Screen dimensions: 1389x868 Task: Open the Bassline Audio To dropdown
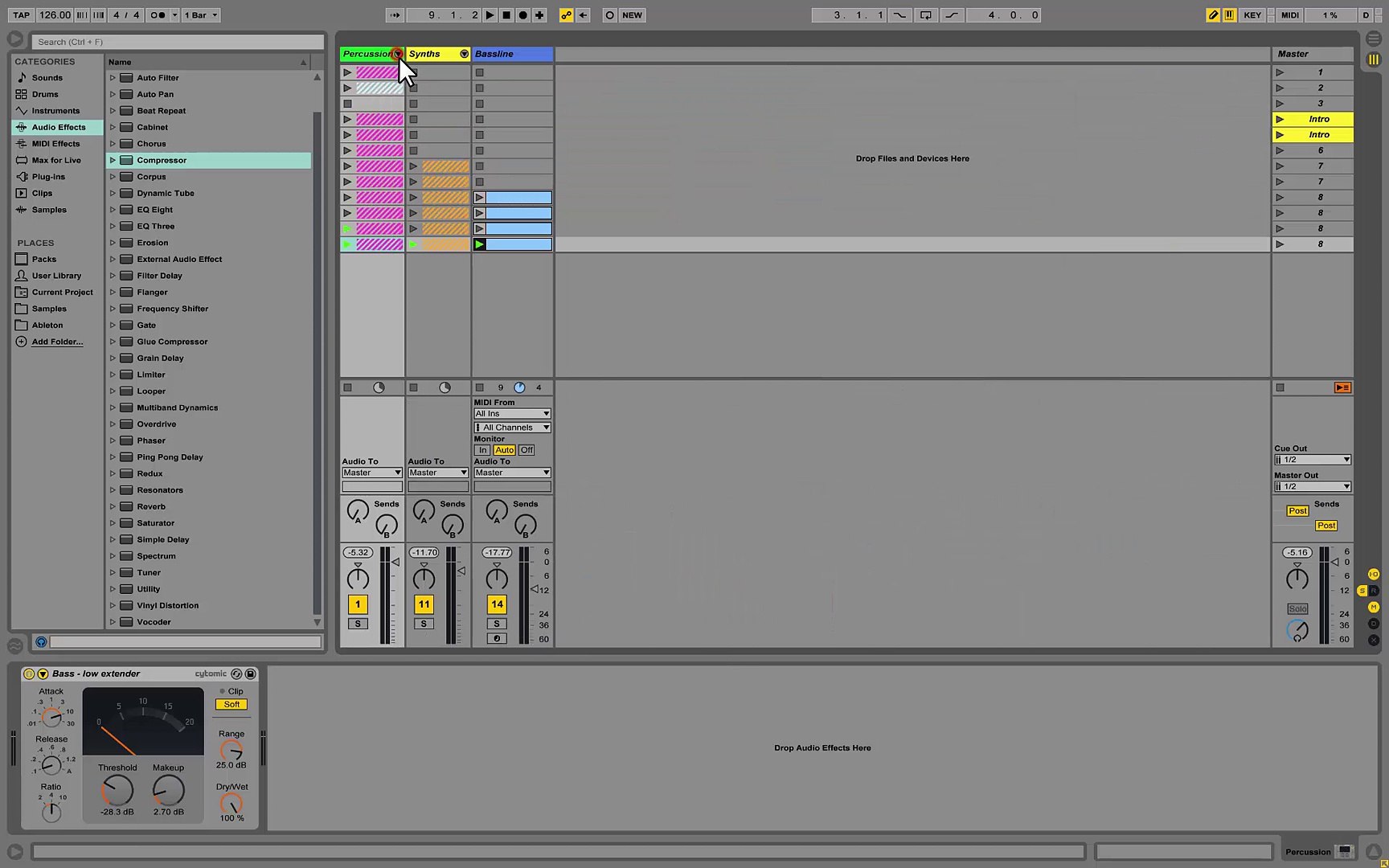coord(512,473)
